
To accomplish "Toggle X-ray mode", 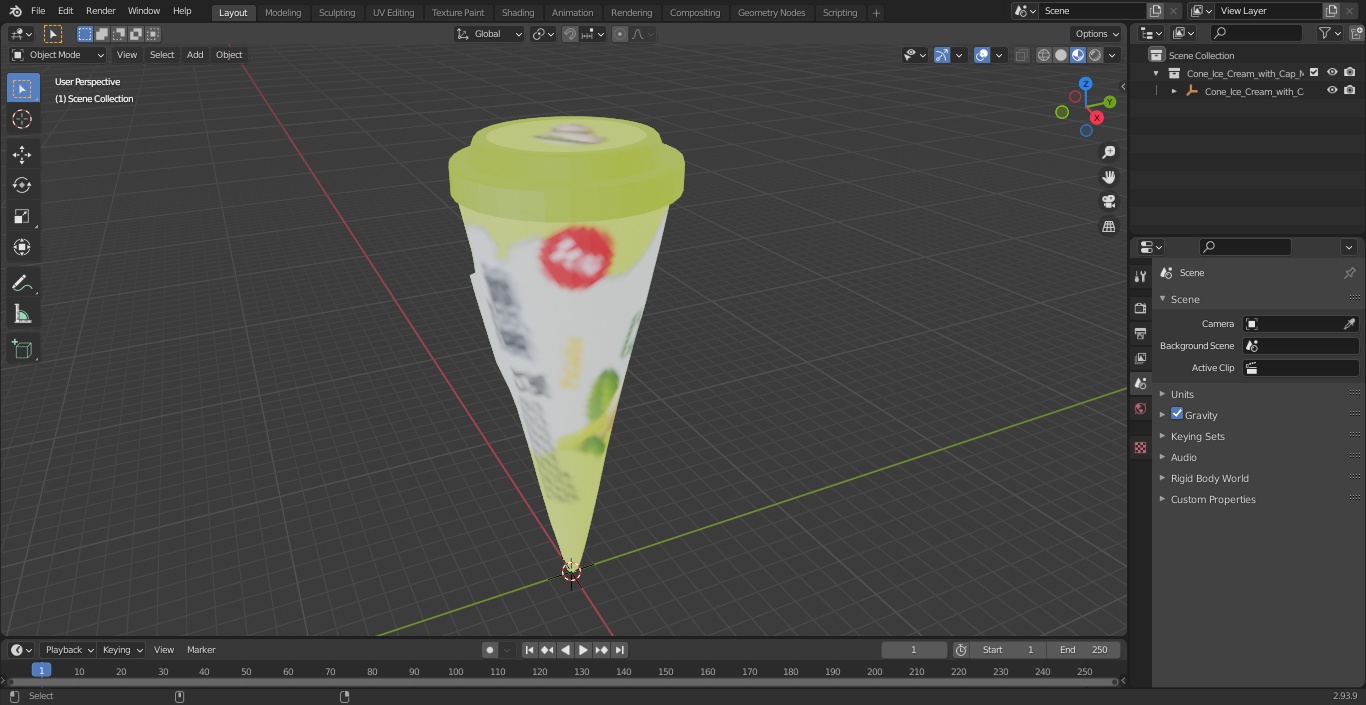I will coord(1021,55).
